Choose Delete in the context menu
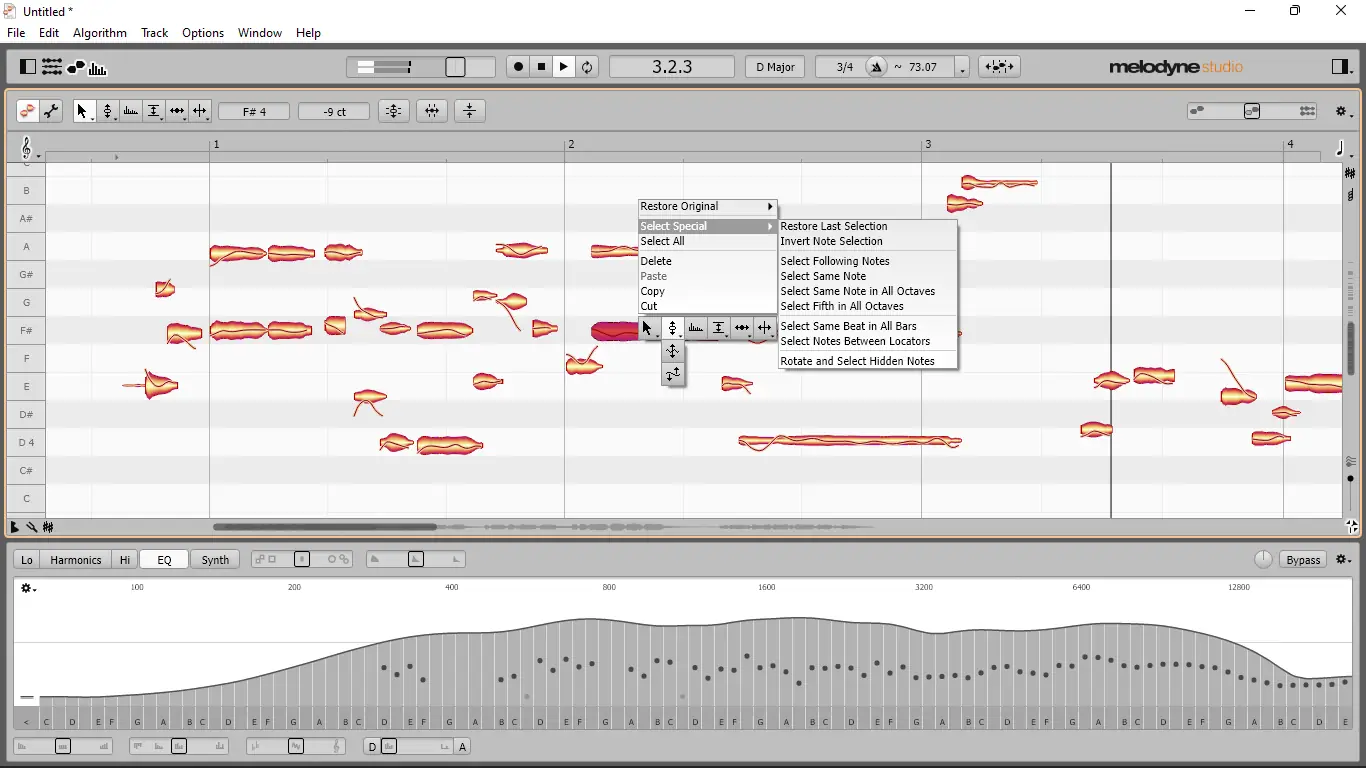This screenshot has width=1366, height=768. pyautogui.click(x=708, y=261)
